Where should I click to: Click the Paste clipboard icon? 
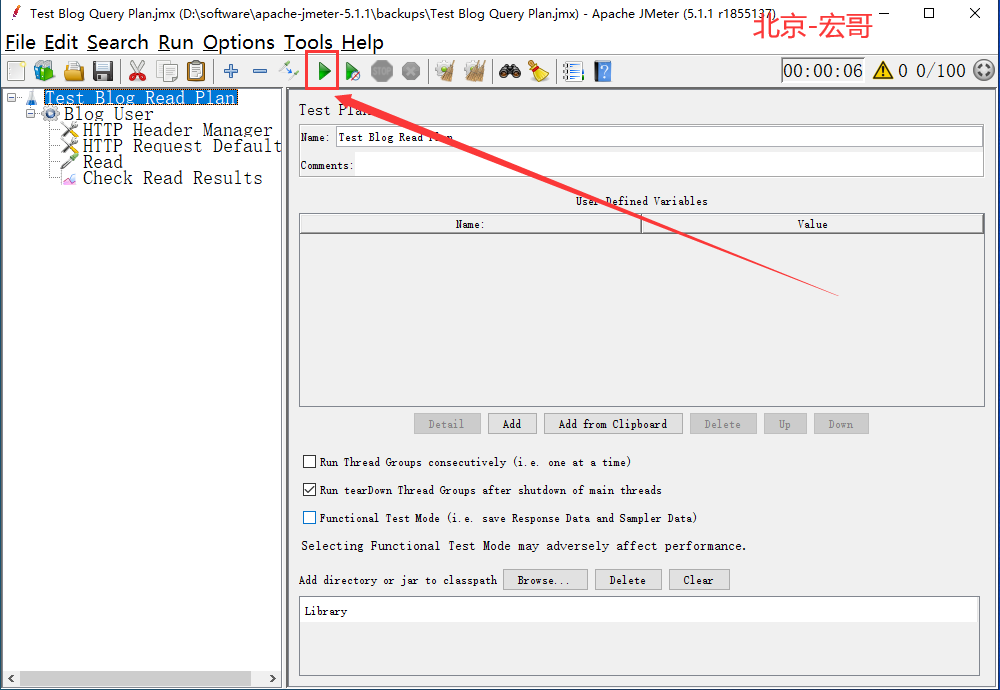[196, 71]
